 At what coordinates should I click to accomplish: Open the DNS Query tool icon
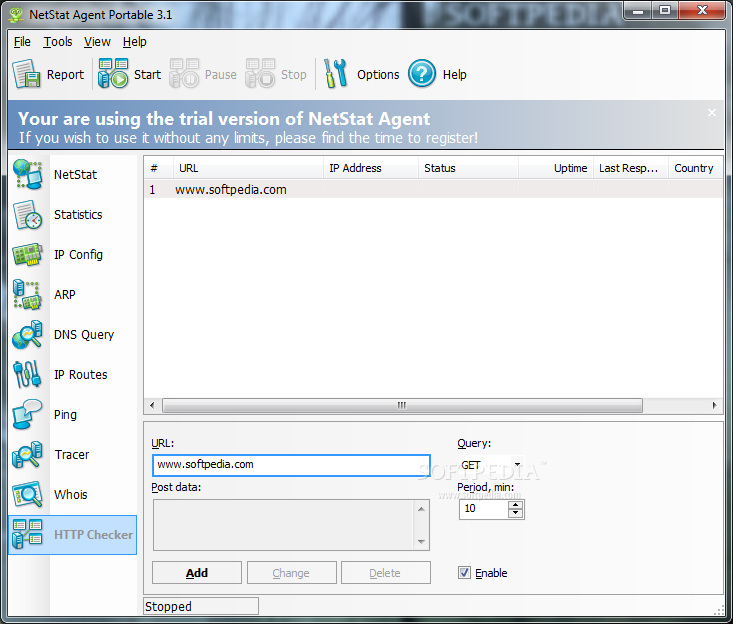coord(28,335)
